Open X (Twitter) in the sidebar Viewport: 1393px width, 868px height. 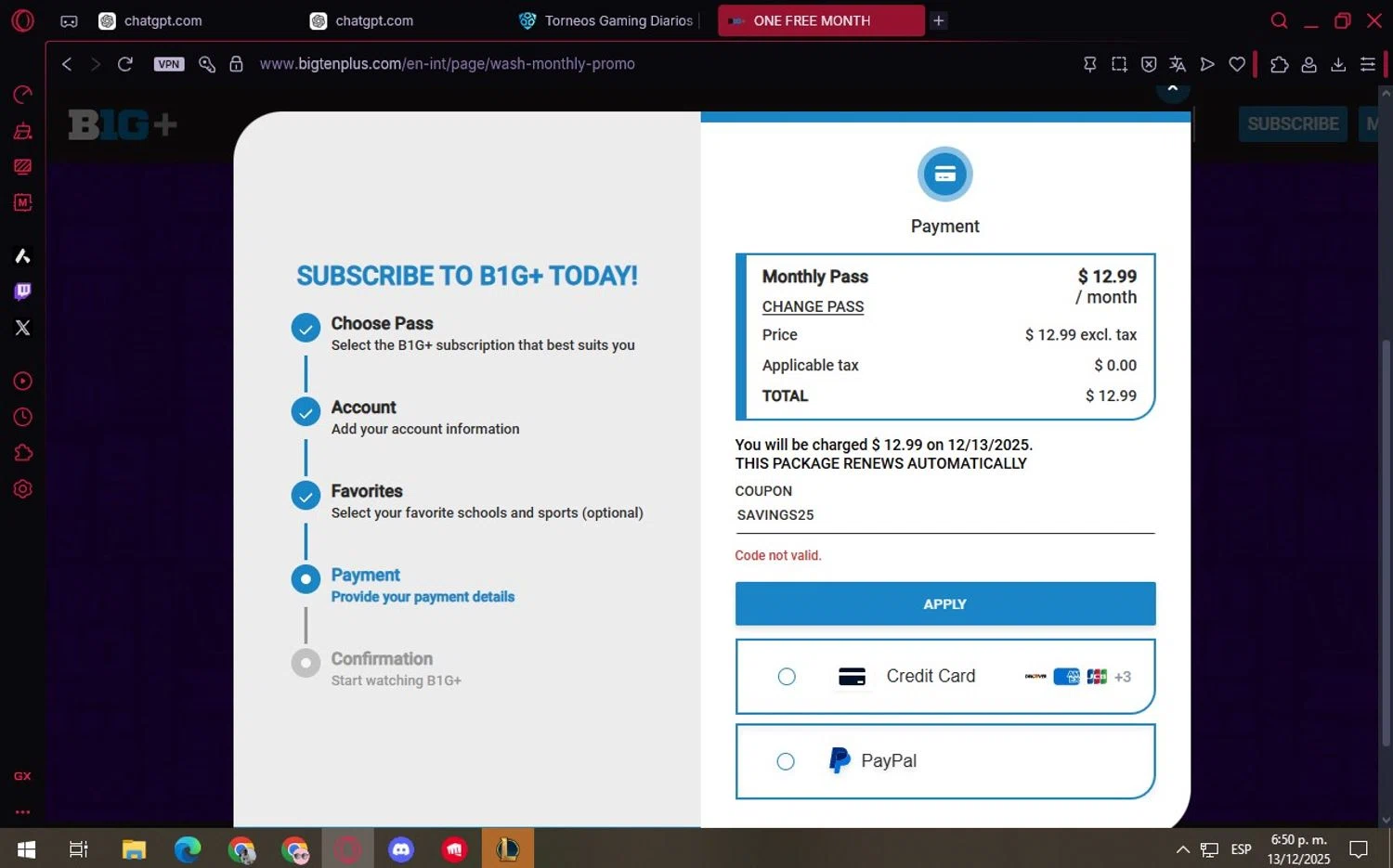(x=22, y=328)
